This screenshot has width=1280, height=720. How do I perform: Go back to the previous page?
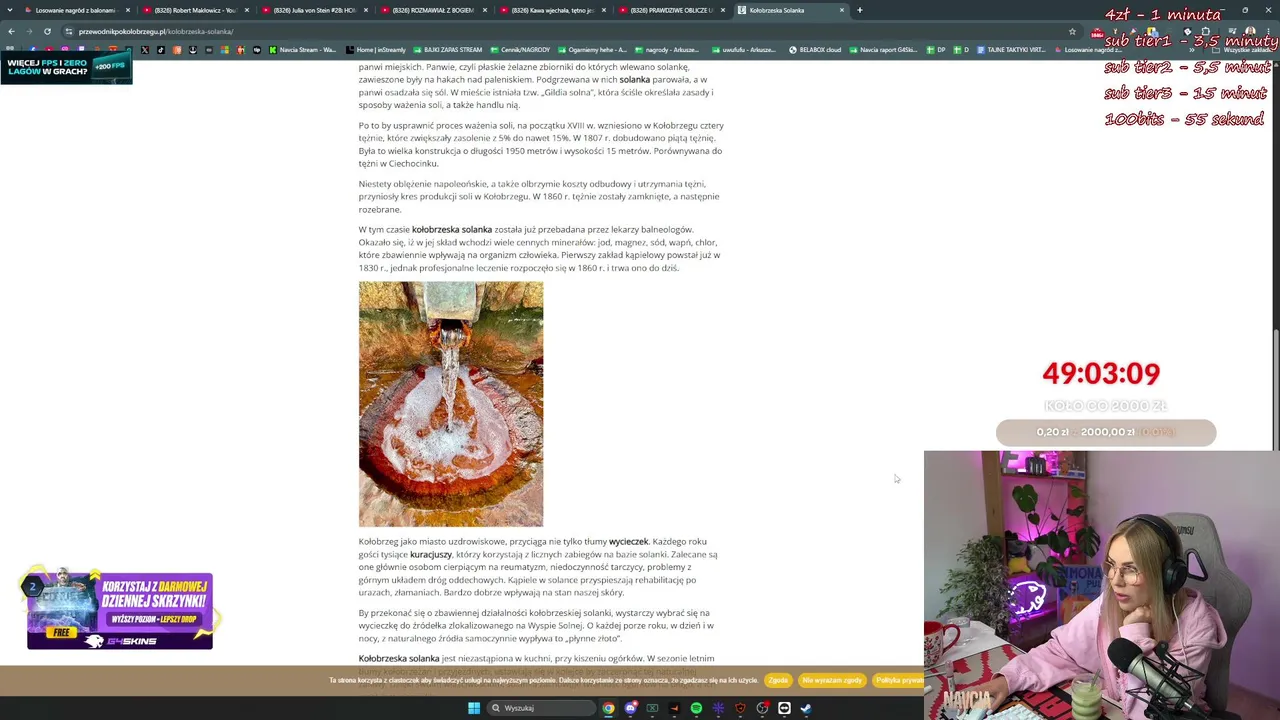pos(11,31)
